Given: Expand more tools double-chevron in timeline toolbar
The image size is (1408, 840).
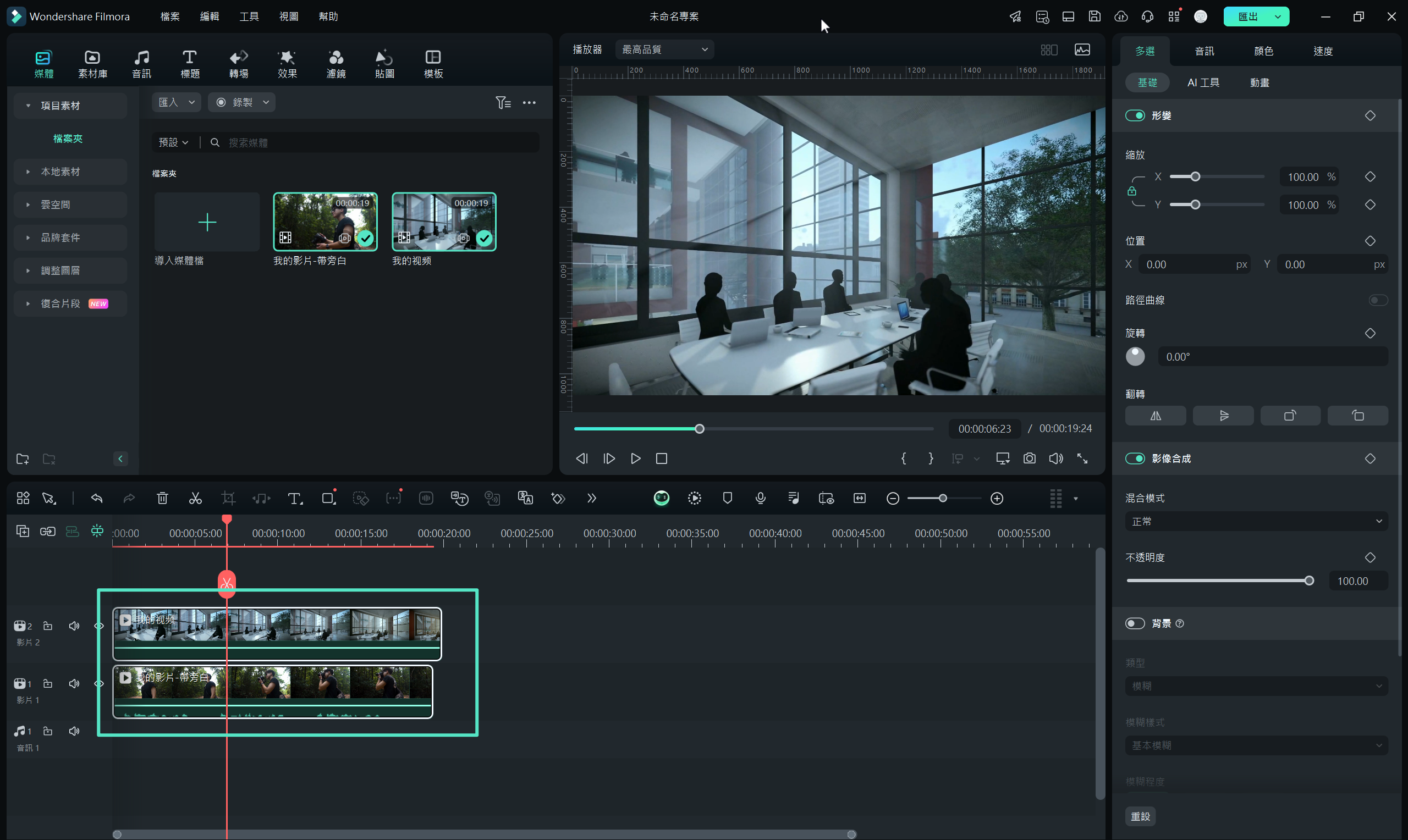Looking at the screenshot, I should click(592, 498).
